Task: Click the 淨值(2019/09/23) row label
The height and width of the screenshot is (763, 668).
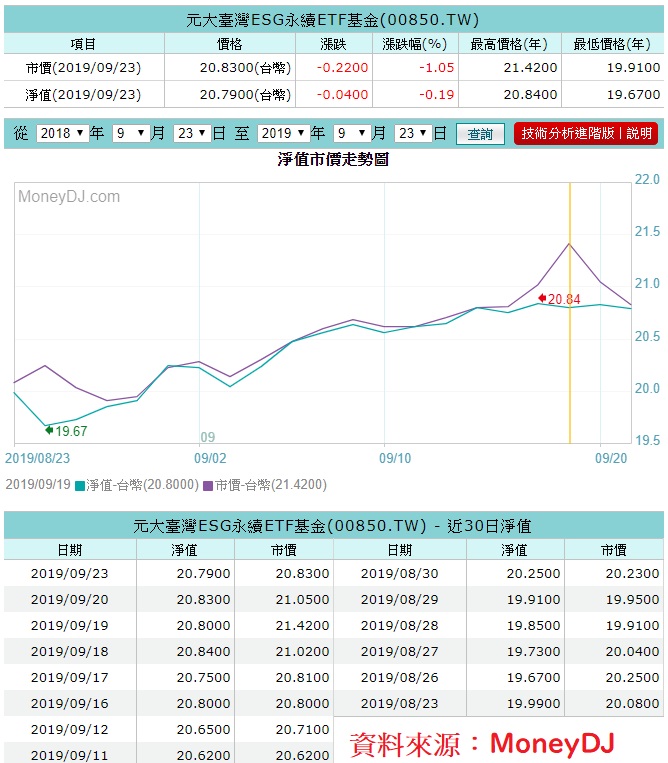Action: (x=83, y=95)
